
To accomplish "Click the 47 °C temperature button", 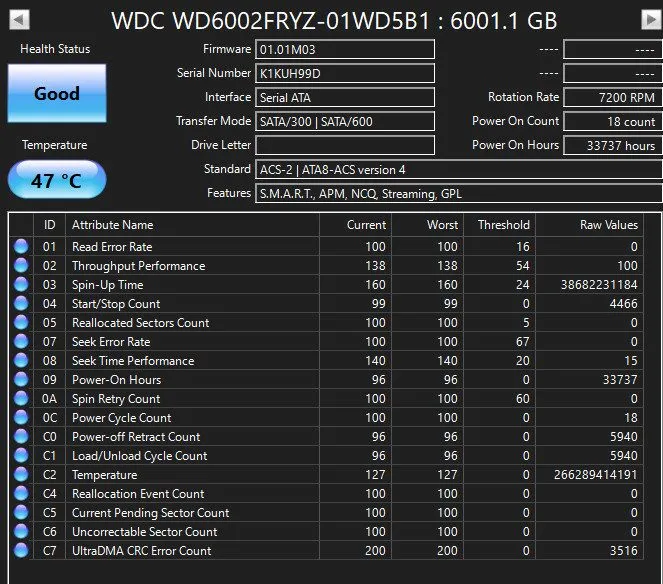I will [57, 180].
